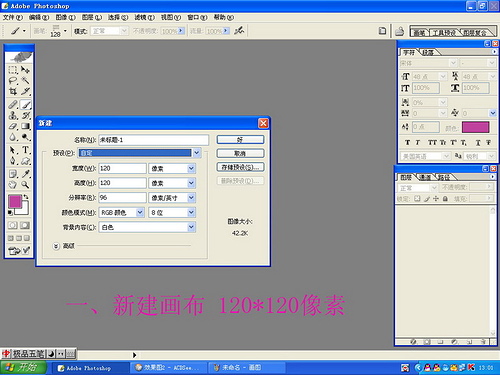Screen dimensions: 500x375
Task: Select the Path Selection tool
Action: [x=13, y=150]
